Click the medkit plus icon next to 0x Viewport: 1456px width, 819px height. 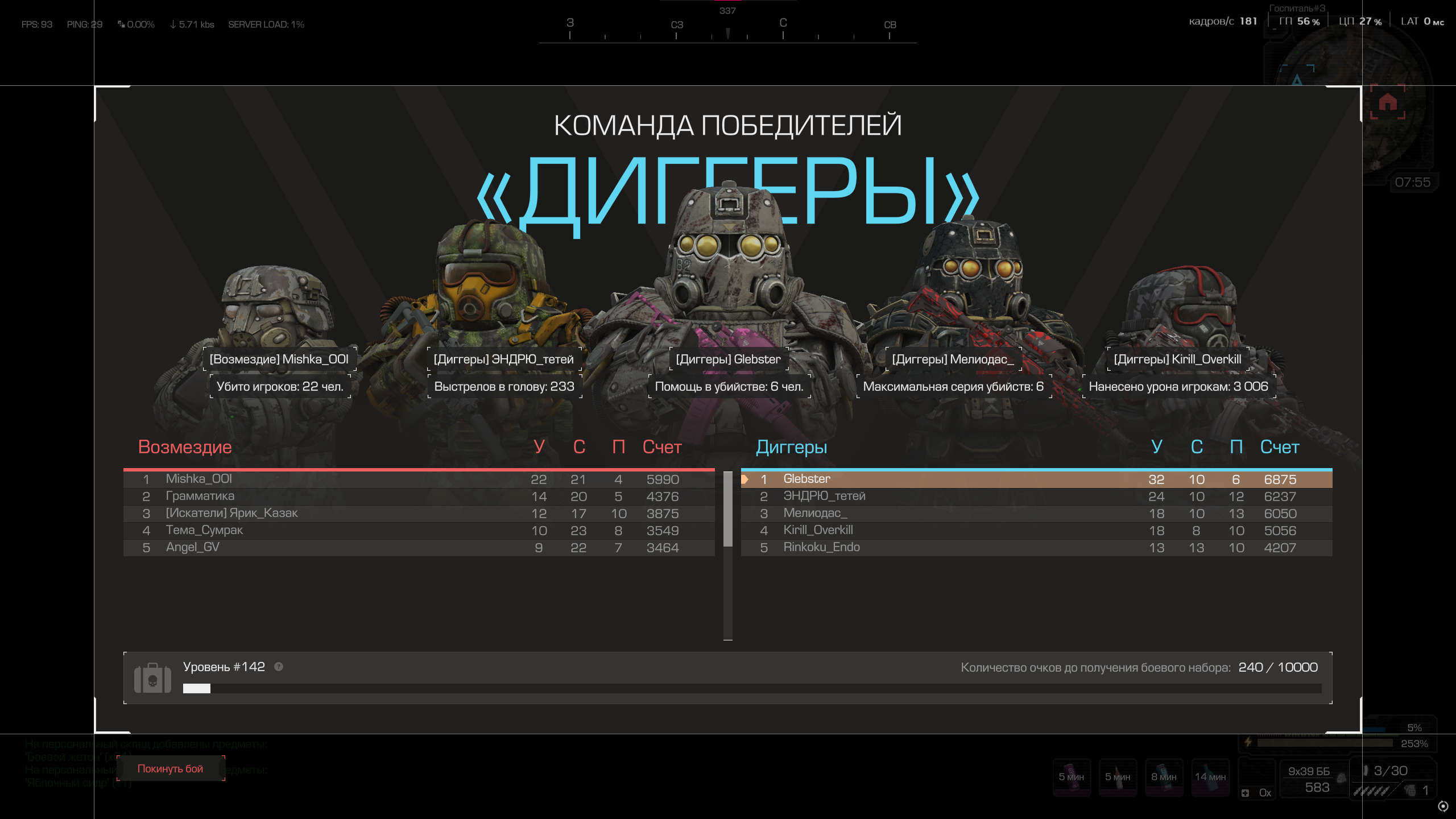click(x=1246, y=793)
